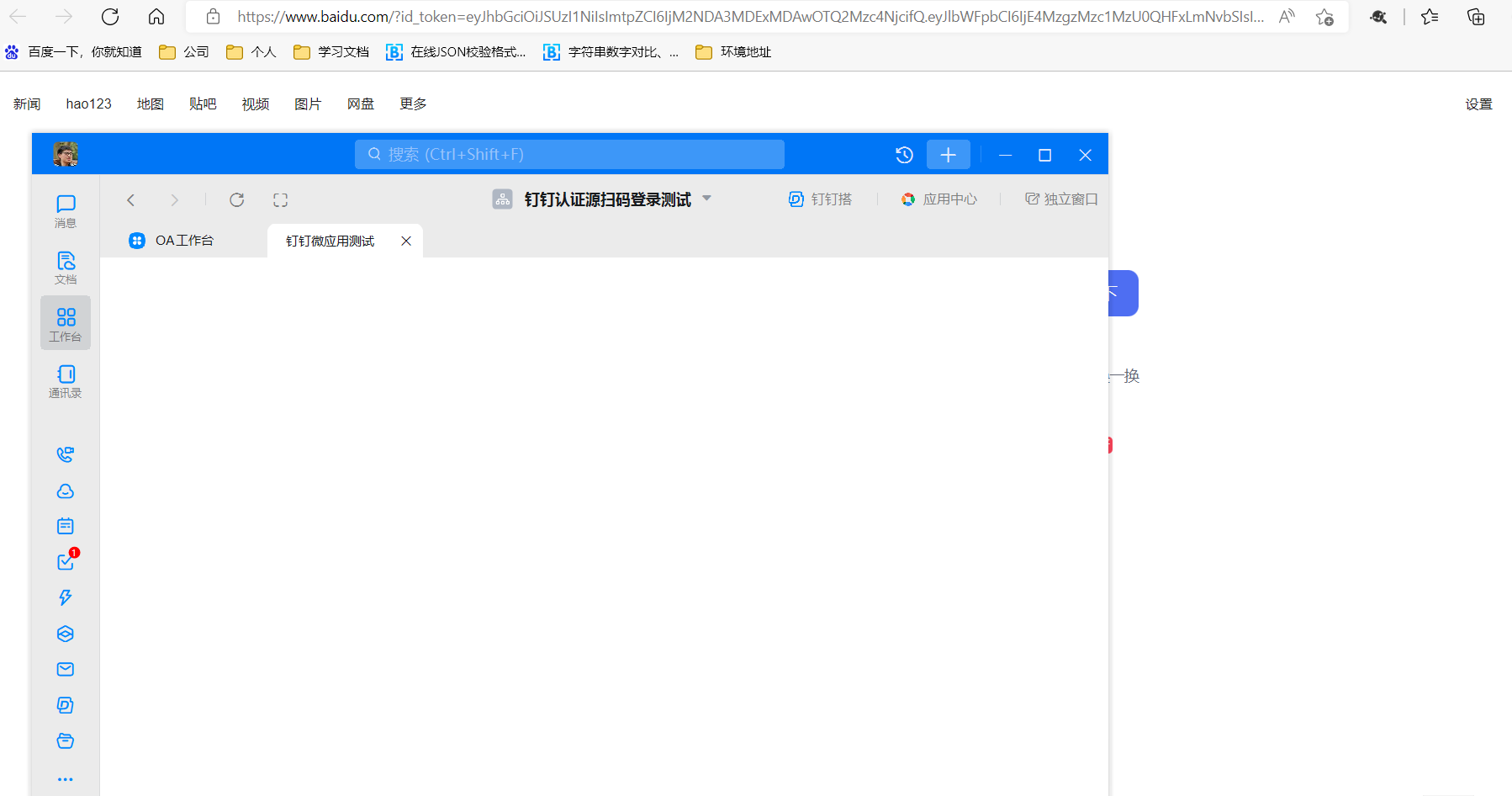Open the 学习文档 bookmark folder

point(331,52)
